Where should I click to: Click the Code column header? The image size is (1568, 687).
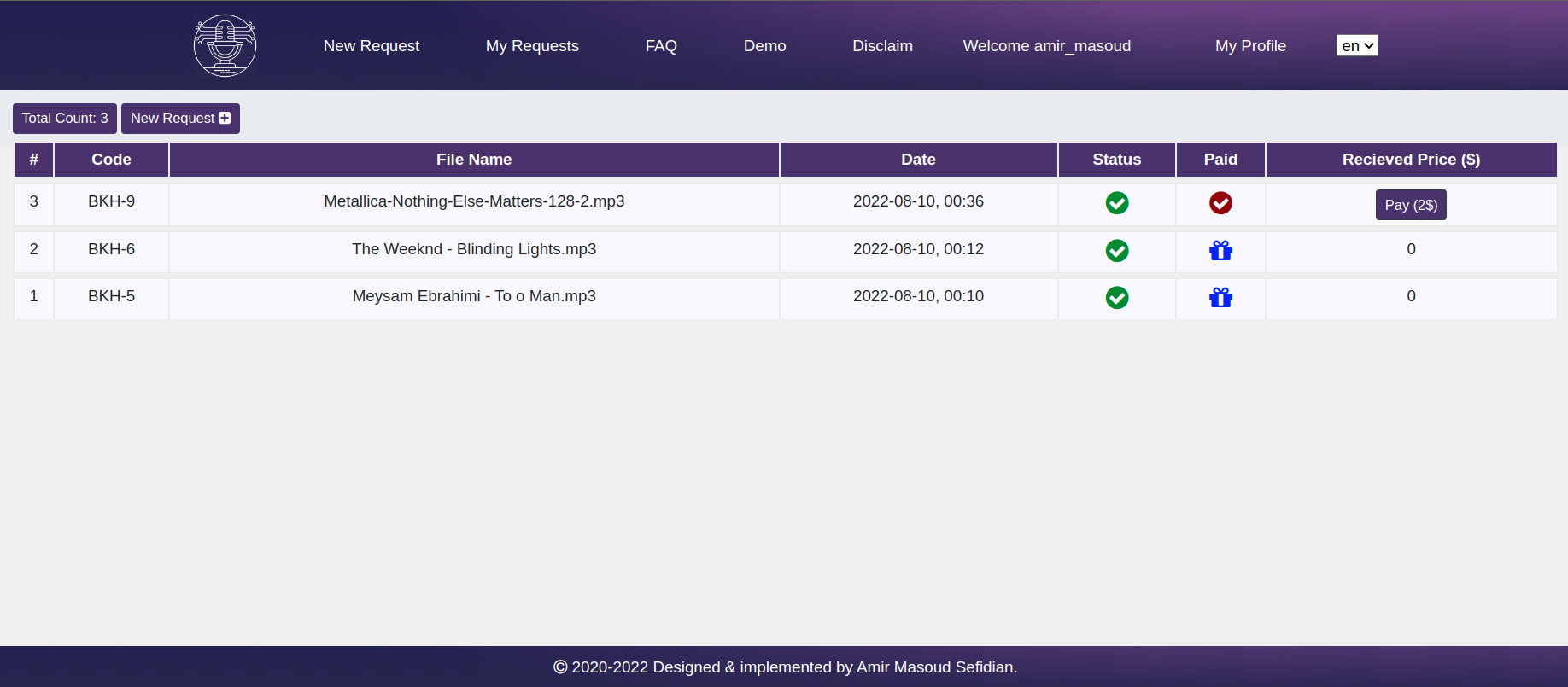tap(111, 160)
